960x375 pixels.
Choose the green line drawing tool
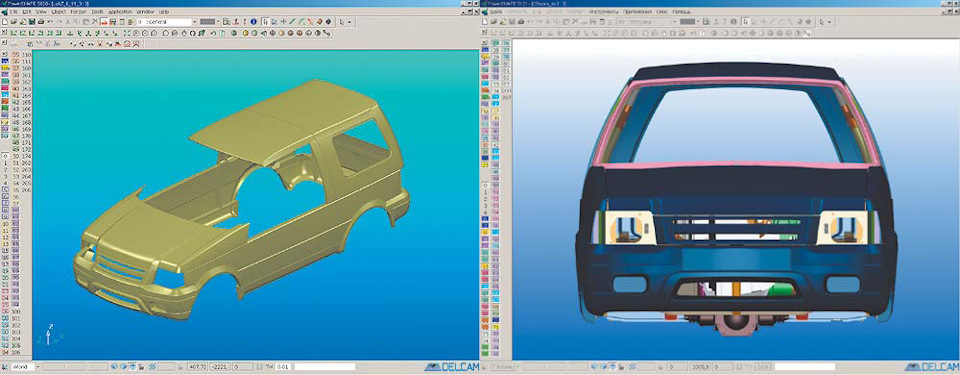point(291,21)
